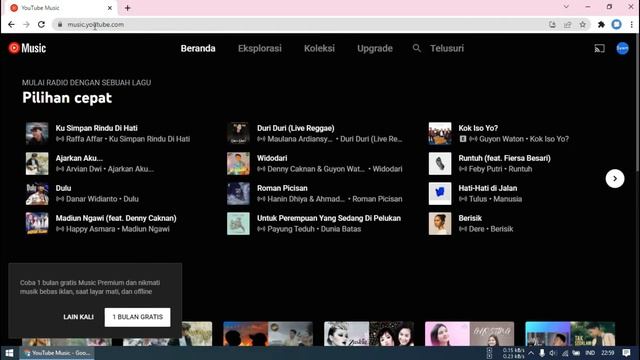
Task: Bookmark this page with star icon
Action: 582,24
